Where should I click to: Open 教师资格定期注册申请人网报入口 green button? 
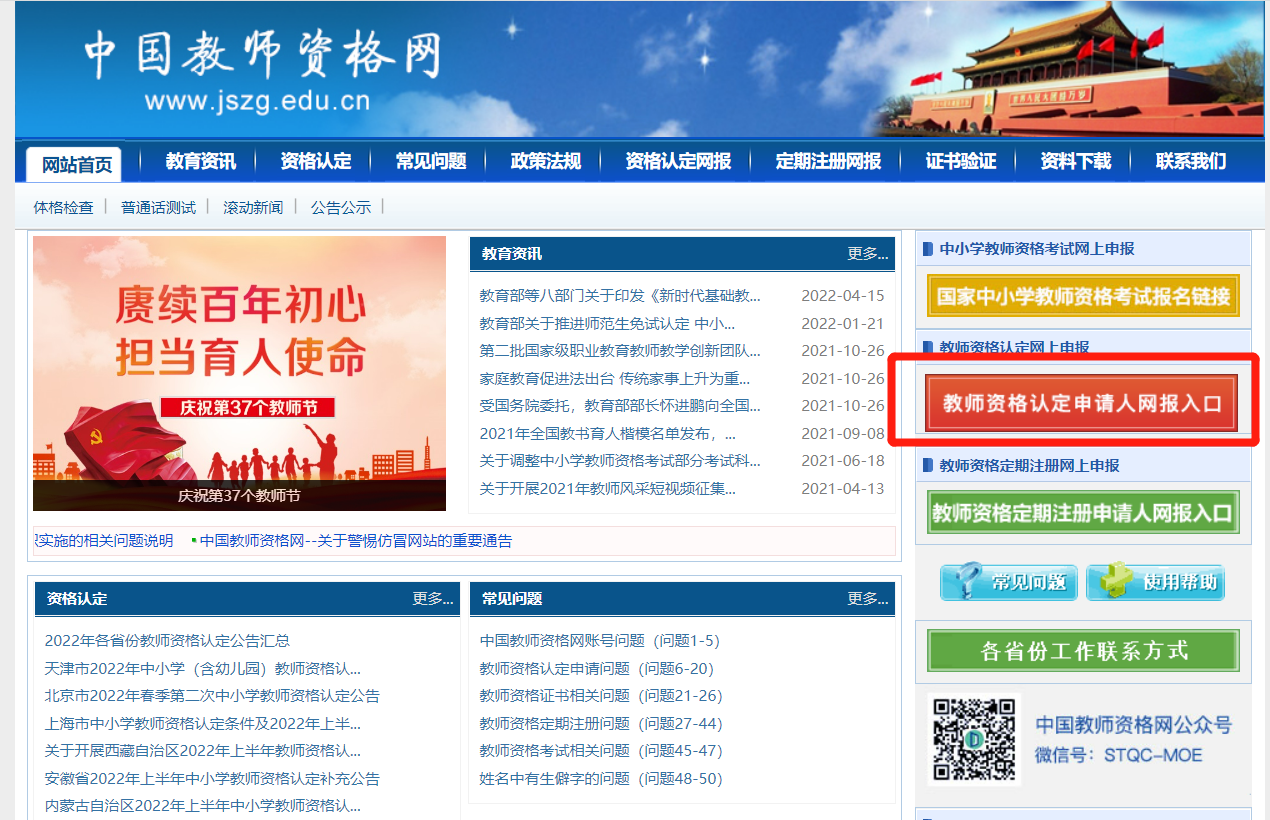(x=1082, y=512)
